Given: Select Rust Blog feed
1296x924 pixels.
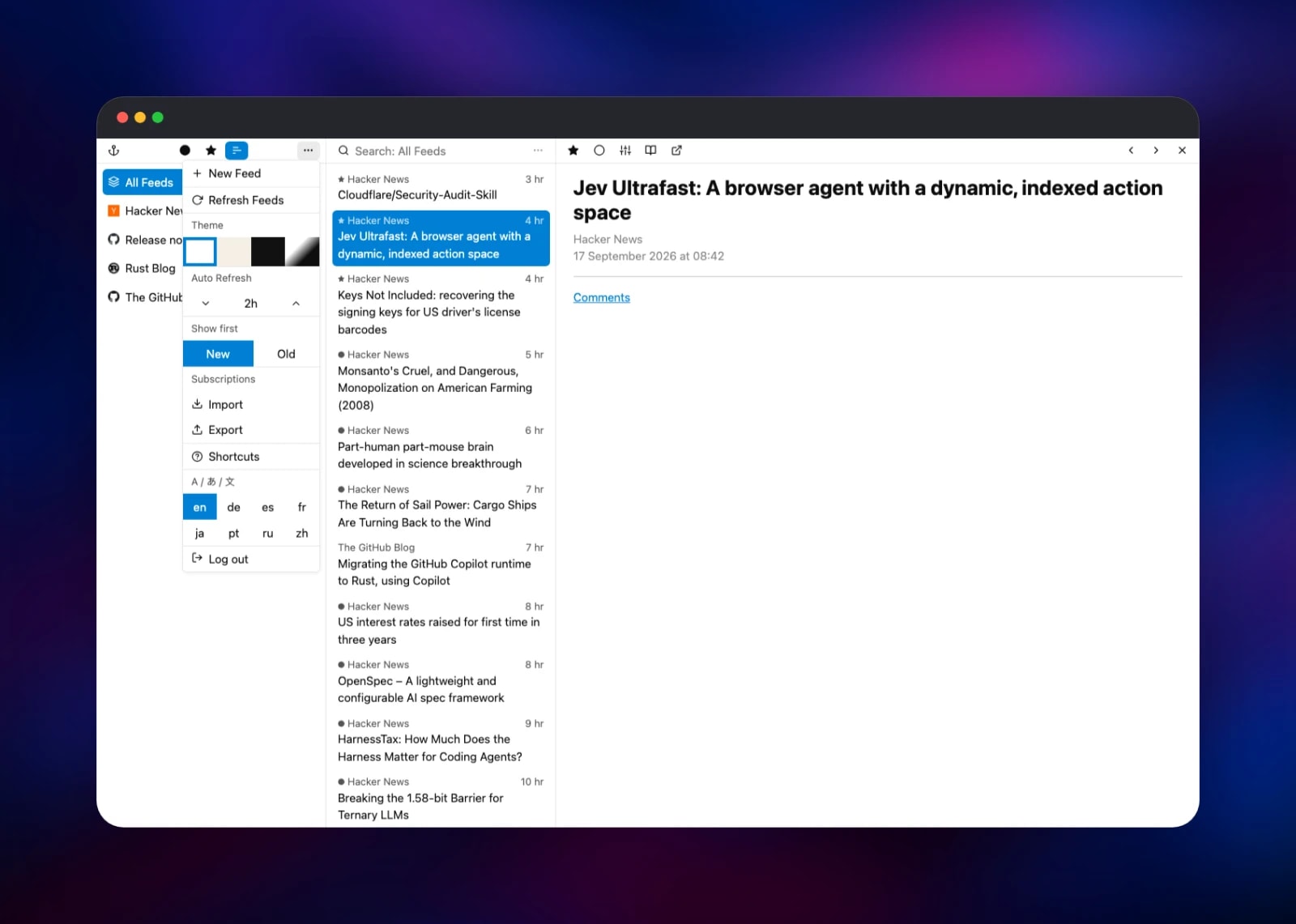Looking at the screenshot, I should tap(144, 268).
